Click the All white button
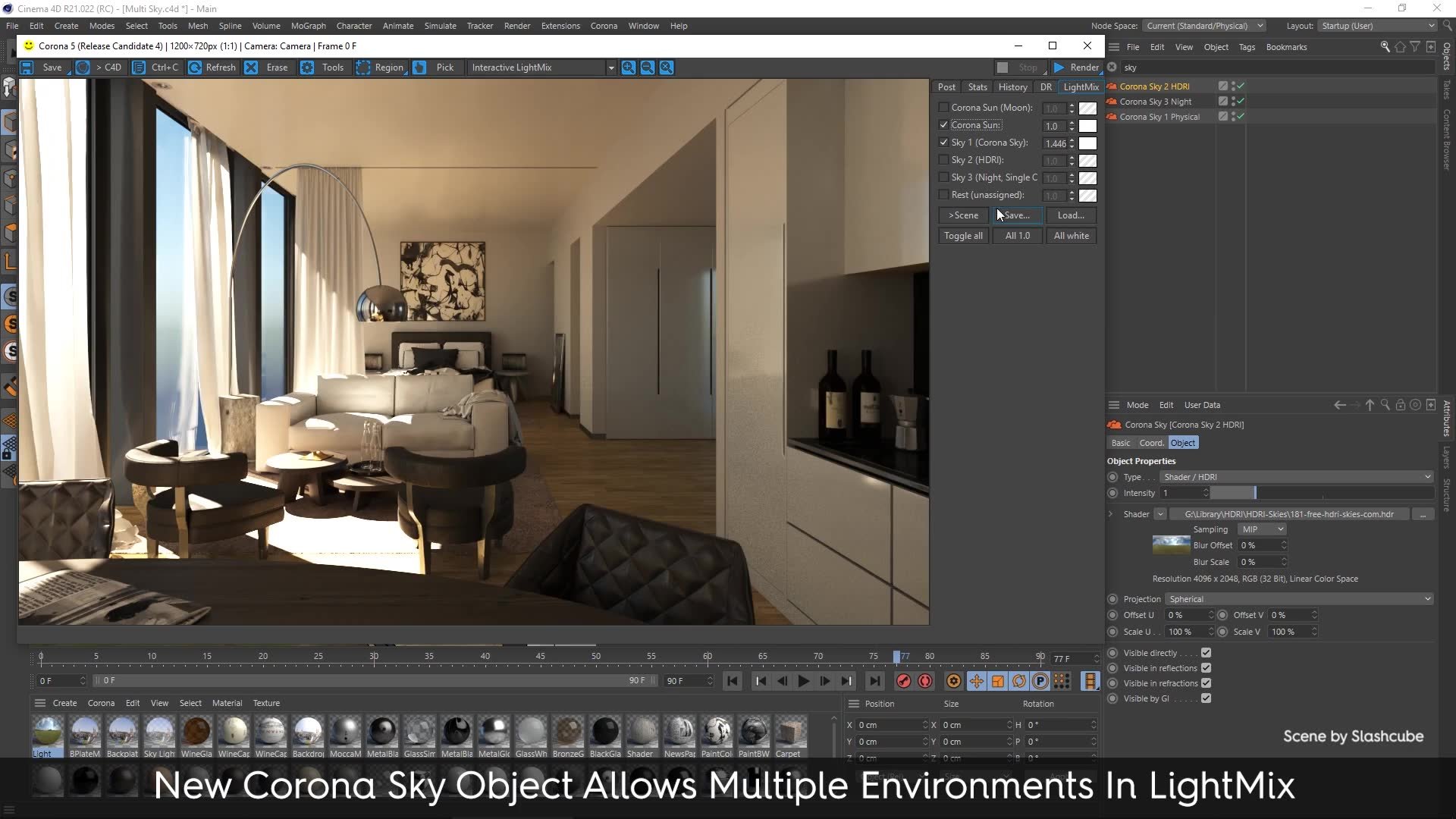Viewport: 1456px width, 819px height. pos(1071,236)
